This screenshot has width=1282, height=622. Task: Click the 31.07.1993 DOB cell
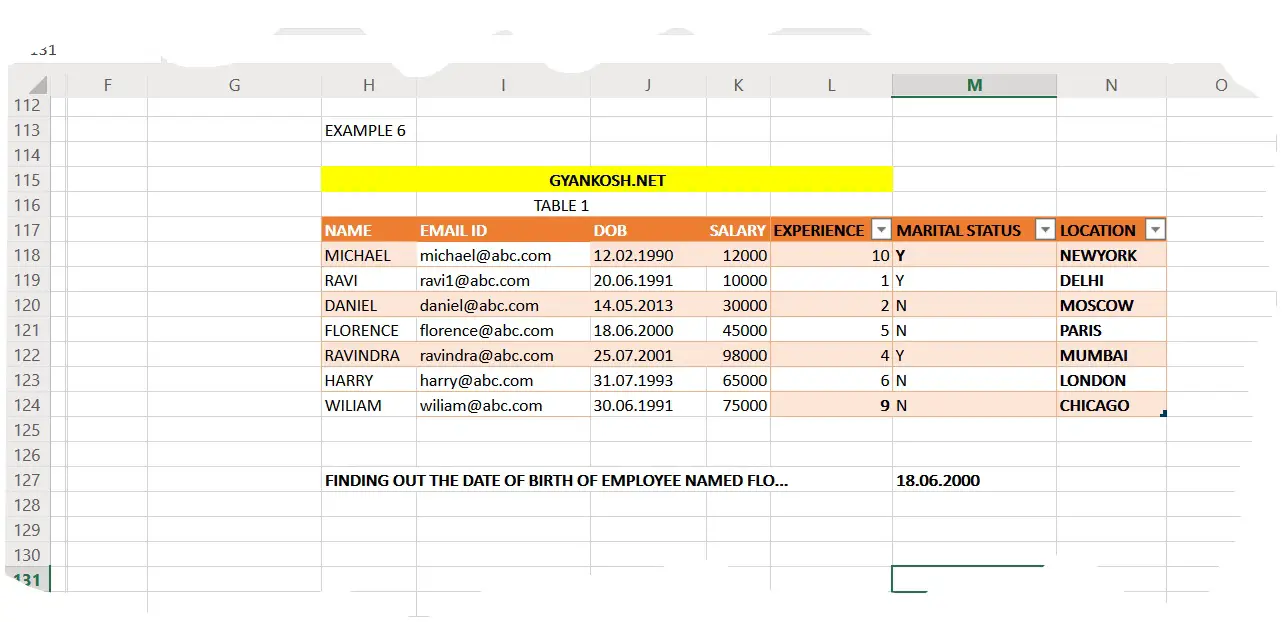click(x=648, y=380)
